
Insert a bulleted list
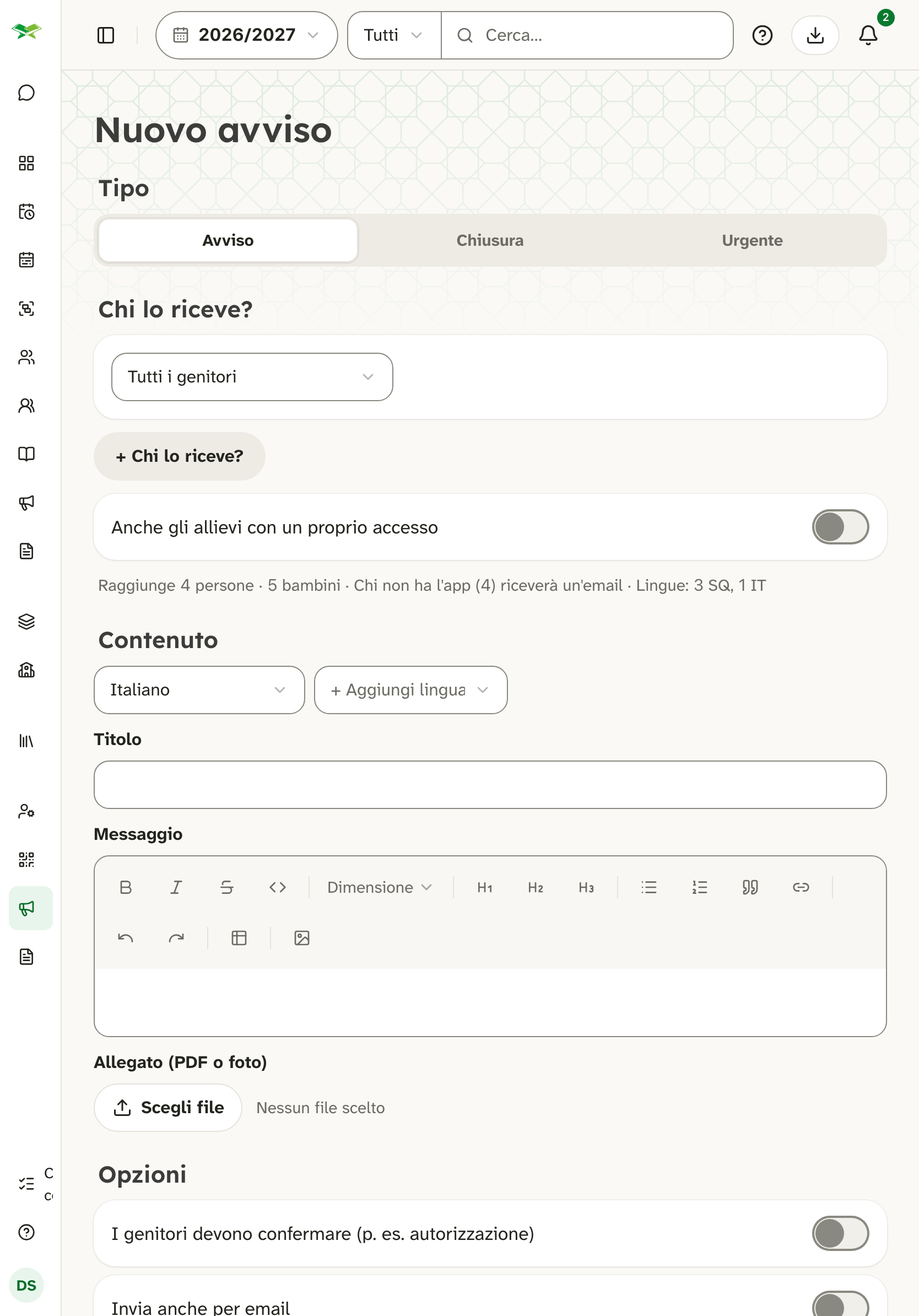tap(648, 887)
